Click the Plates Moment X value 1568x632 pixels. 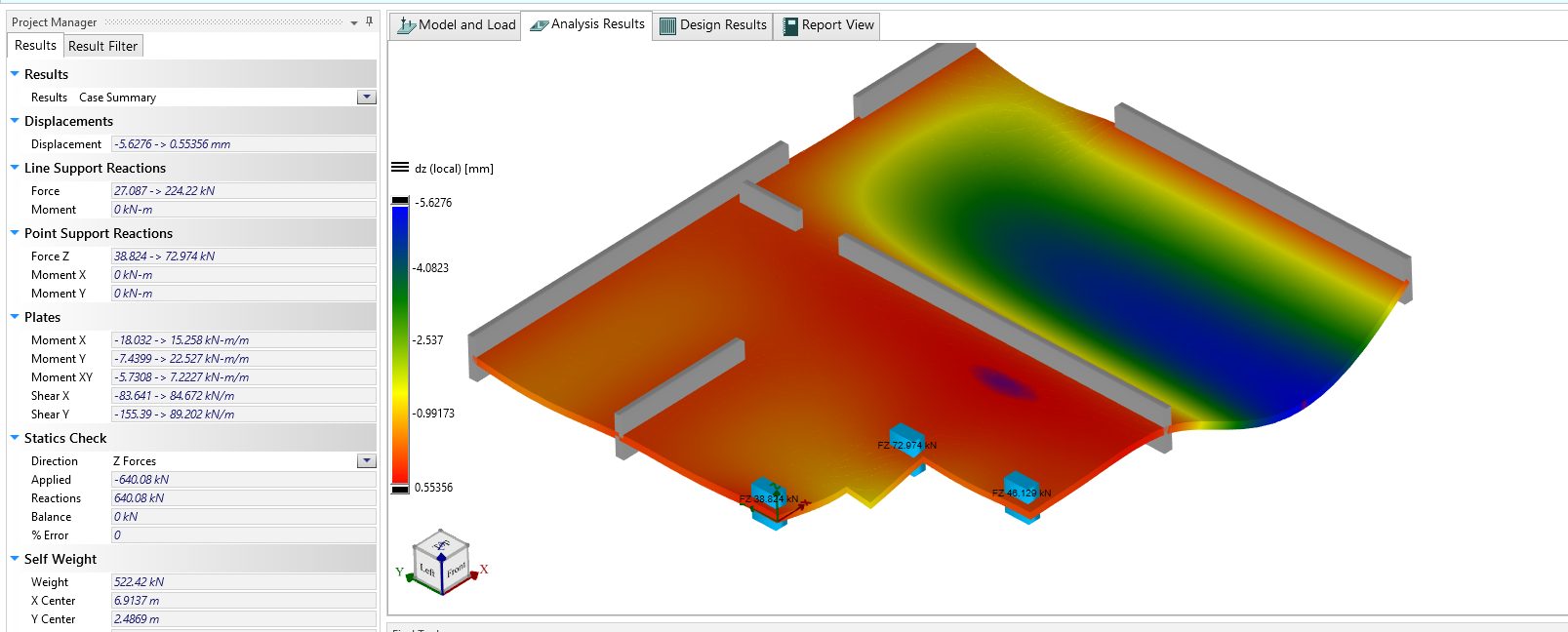[244, 340]
